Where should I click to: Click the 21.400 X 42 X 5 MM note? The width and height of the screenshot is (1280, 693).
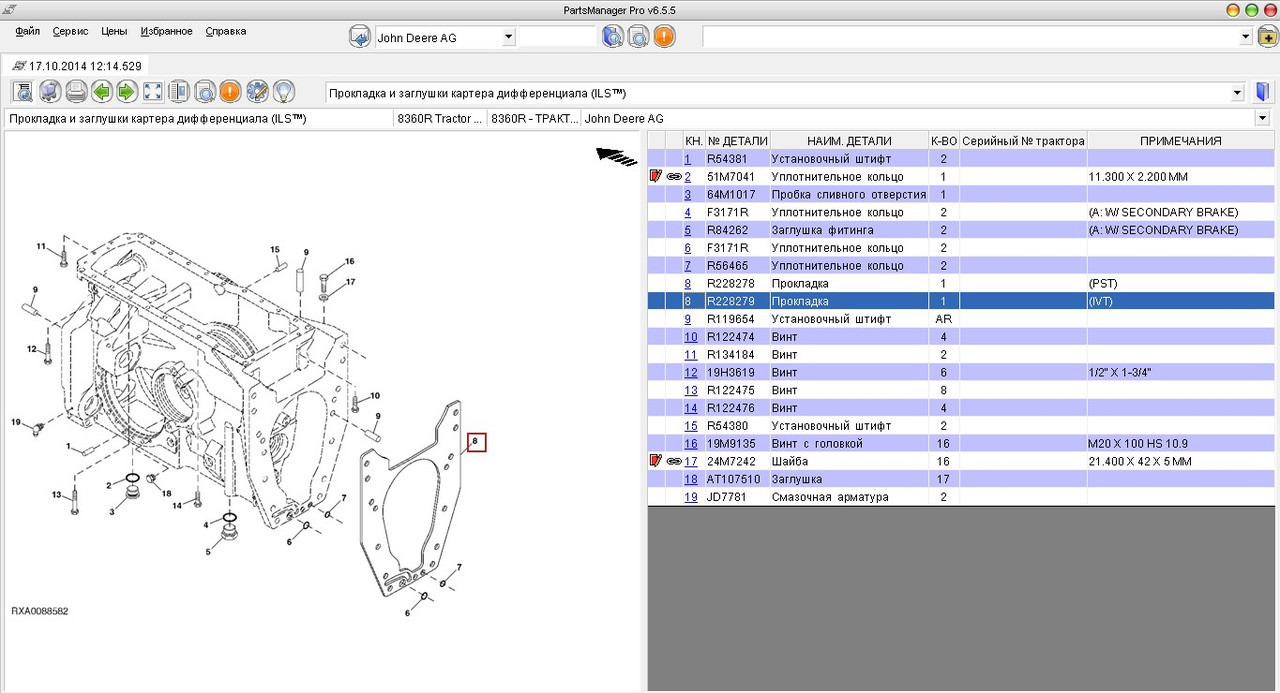click(1140, 461)
